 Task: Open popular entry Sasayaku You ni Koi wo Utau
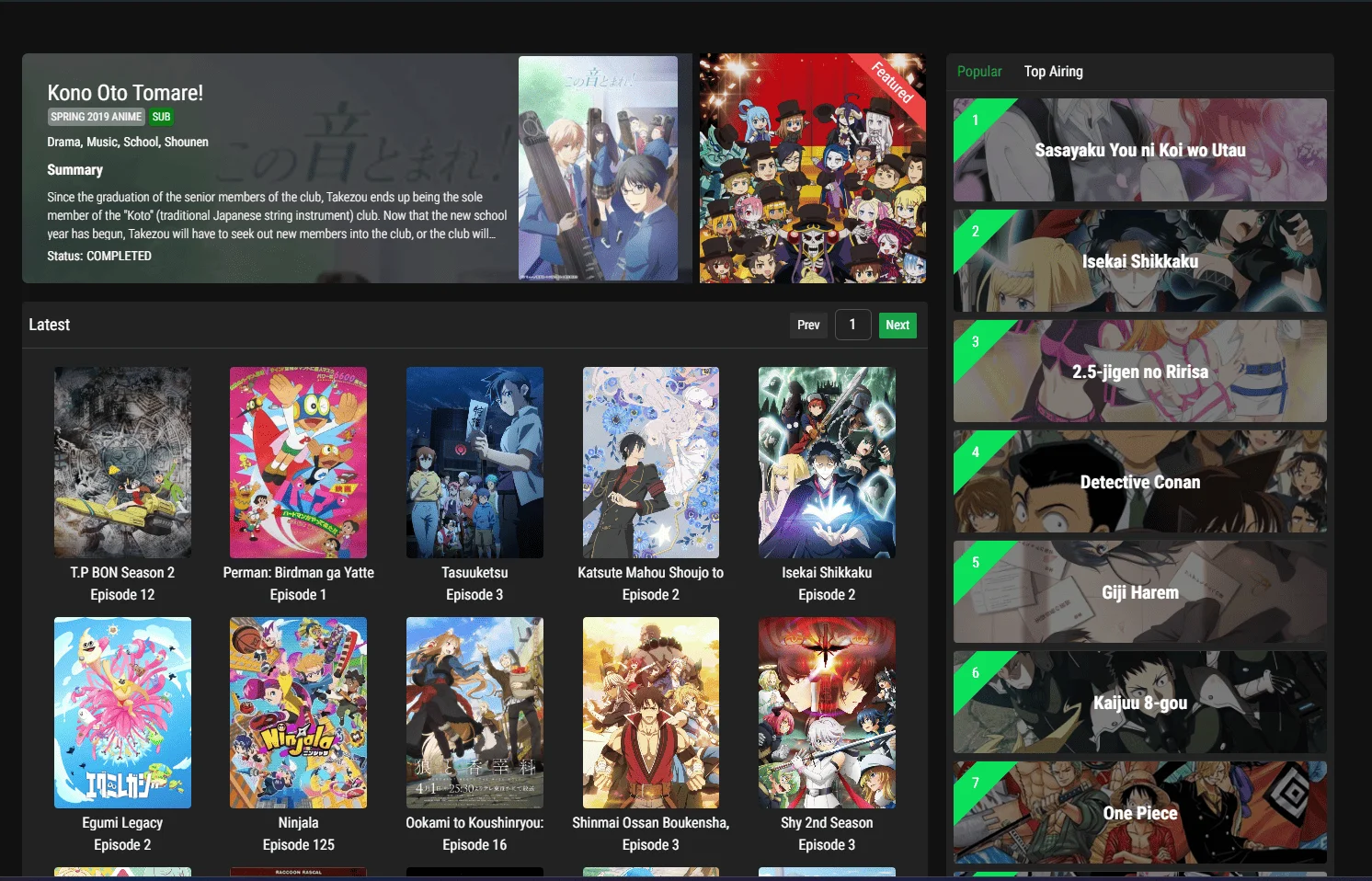[x=1140, y=150]
